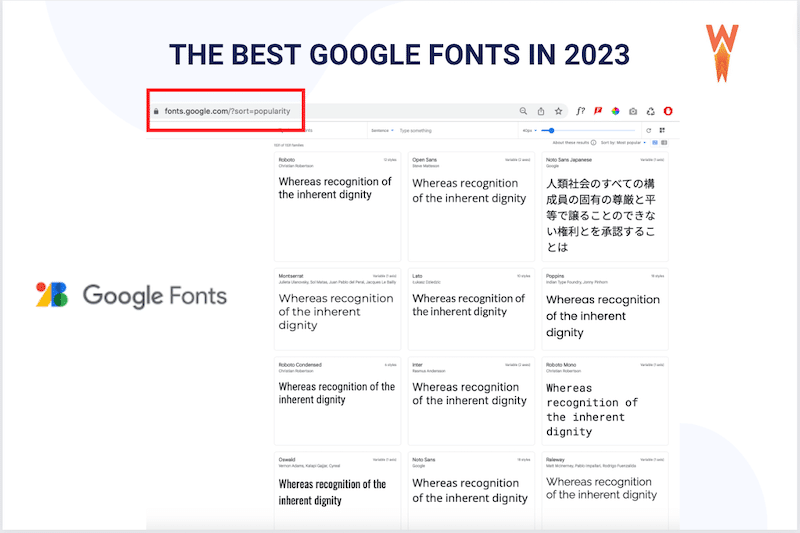
Task: Click the red flag extension icon
Action: [598, 111]
